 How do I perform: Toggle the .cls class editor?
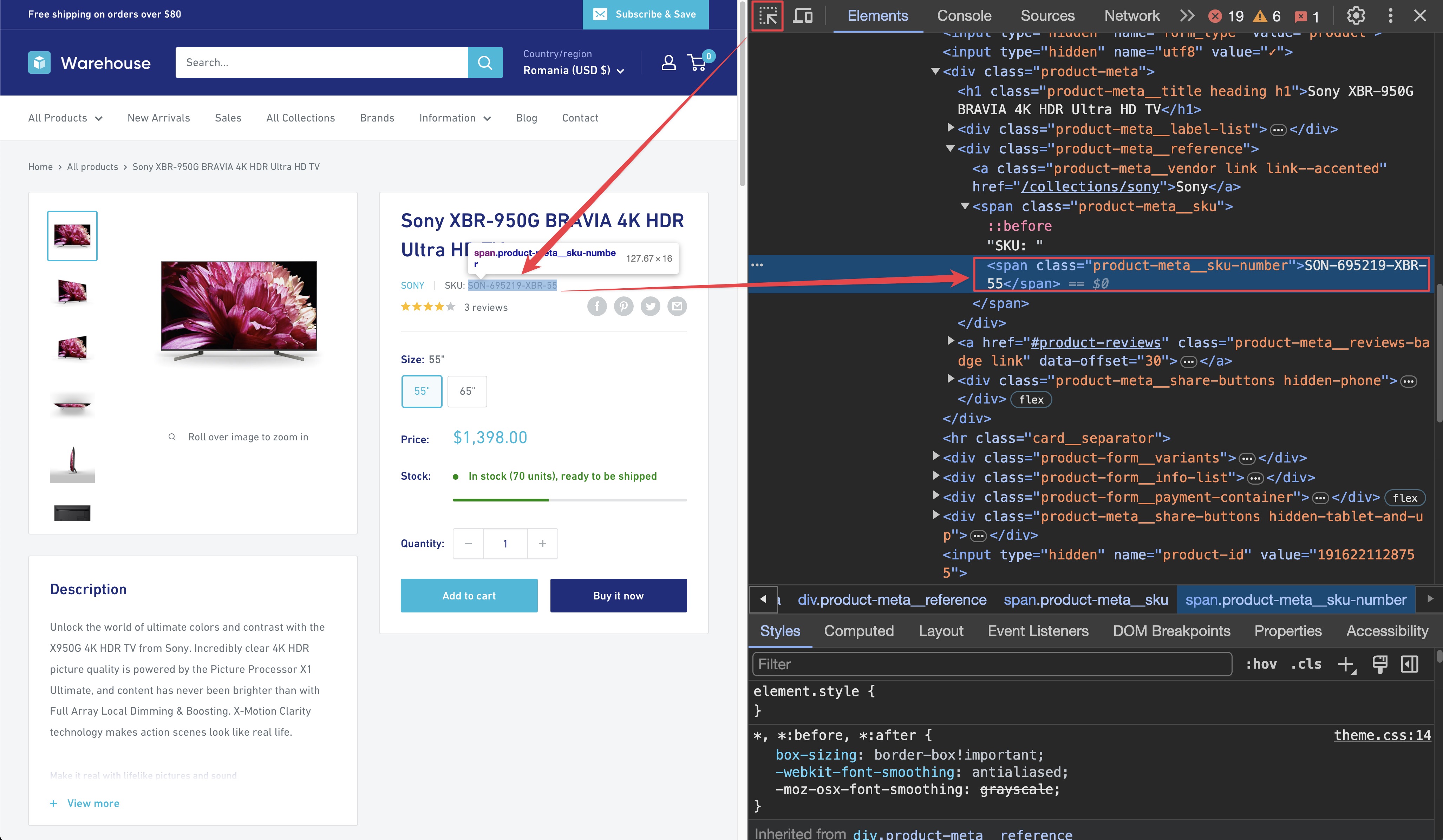[1306, 664]
